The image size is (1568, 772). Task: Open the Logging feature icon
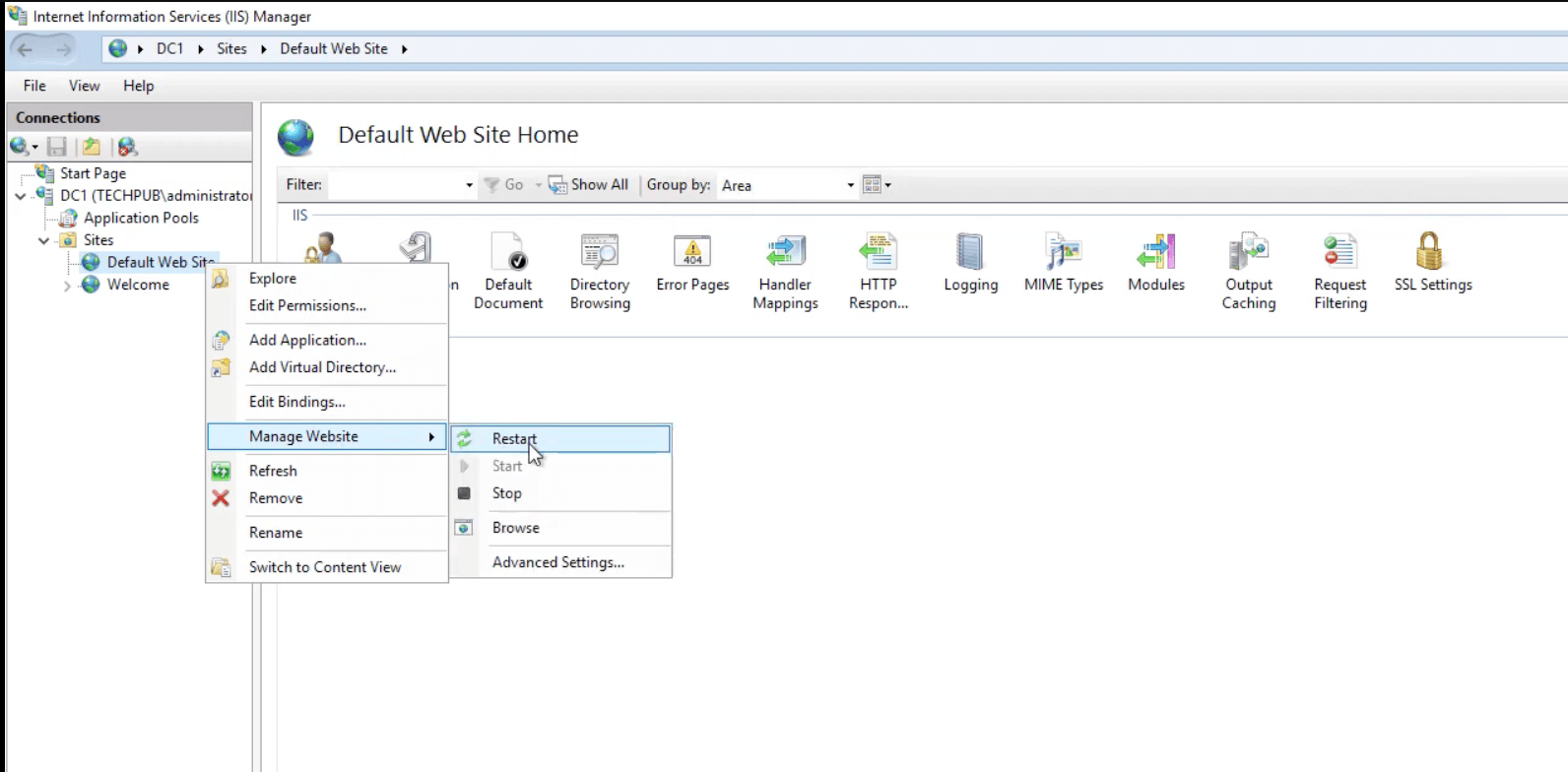click(970, 252)
